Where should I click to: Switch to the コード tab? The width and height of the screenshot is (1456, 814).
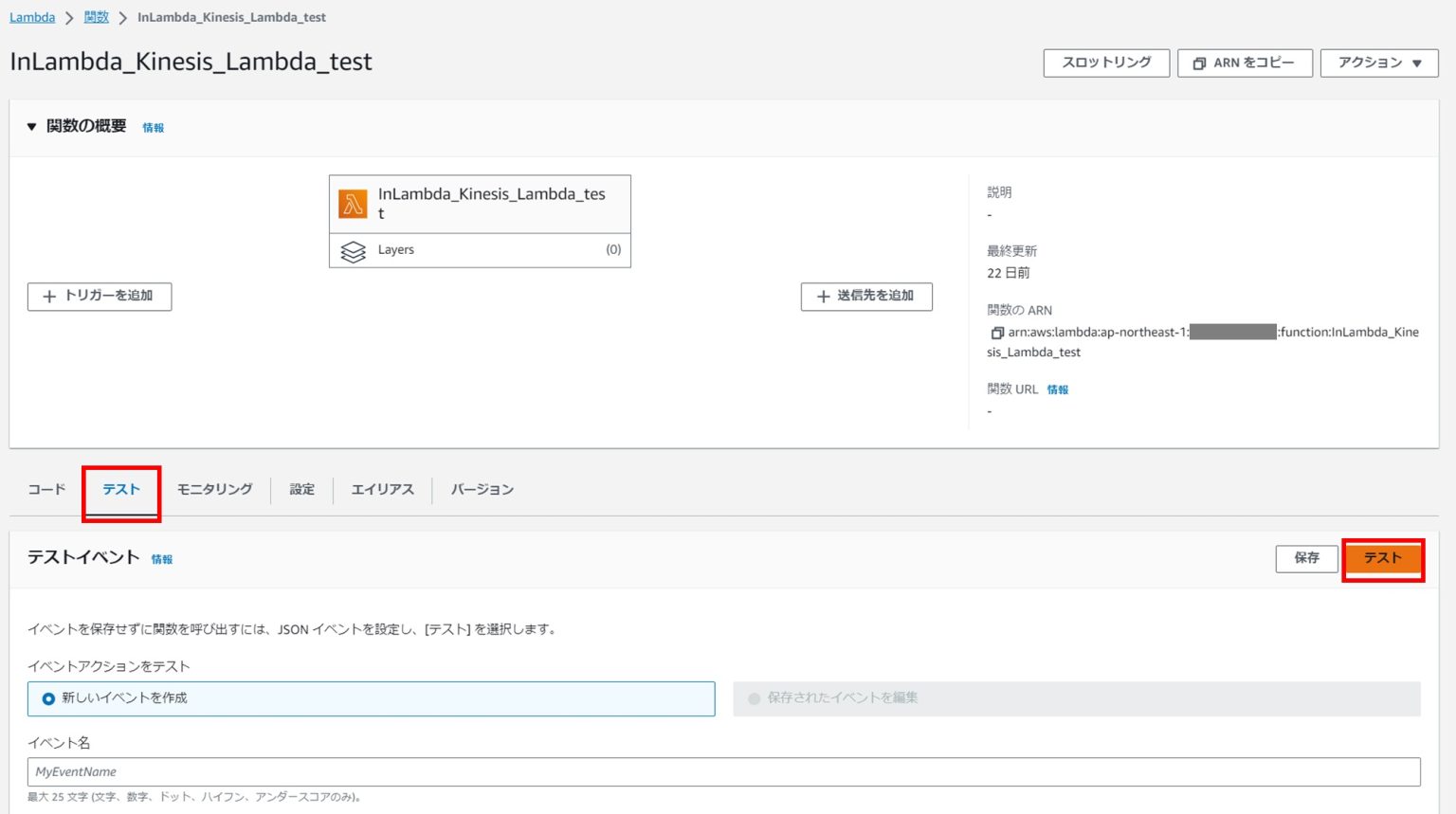pos(46,490)
